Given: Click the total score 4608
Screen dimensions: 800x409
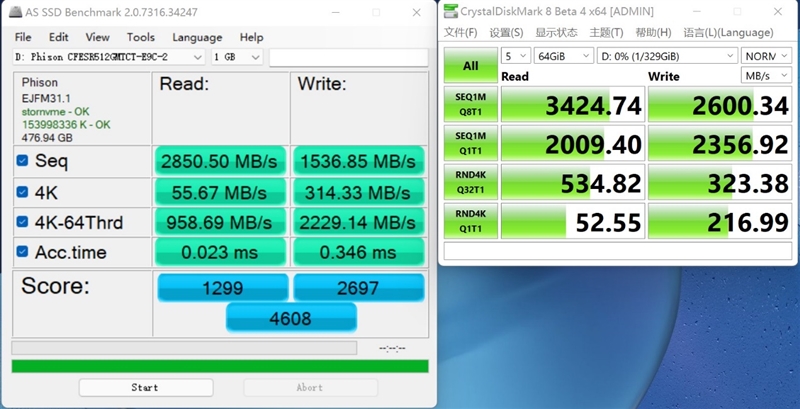Looking at the screenshot, I should coord(291,318).
